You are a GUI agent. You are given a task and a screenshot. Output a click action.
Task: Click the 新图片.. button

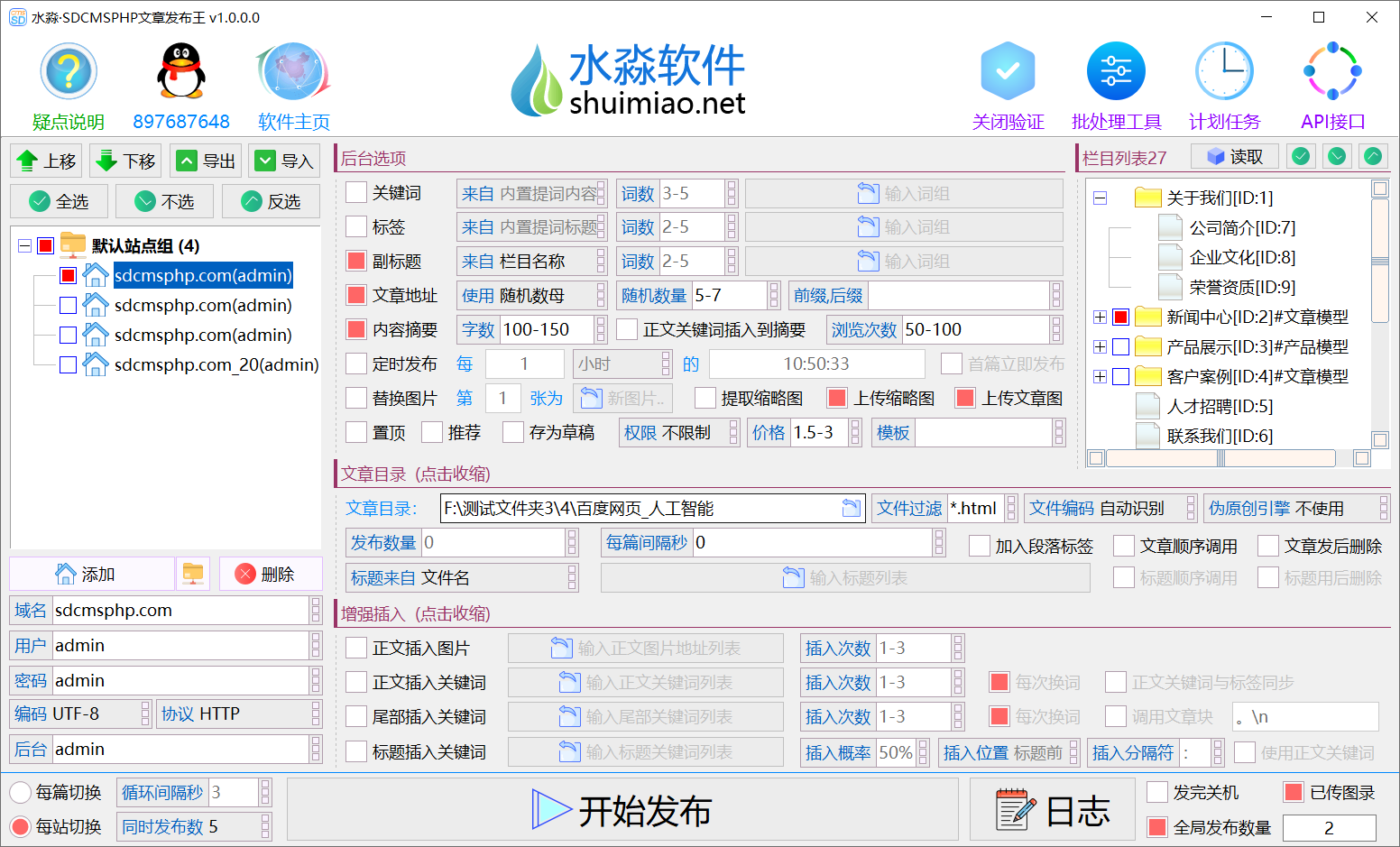click(x=624, y=398)
